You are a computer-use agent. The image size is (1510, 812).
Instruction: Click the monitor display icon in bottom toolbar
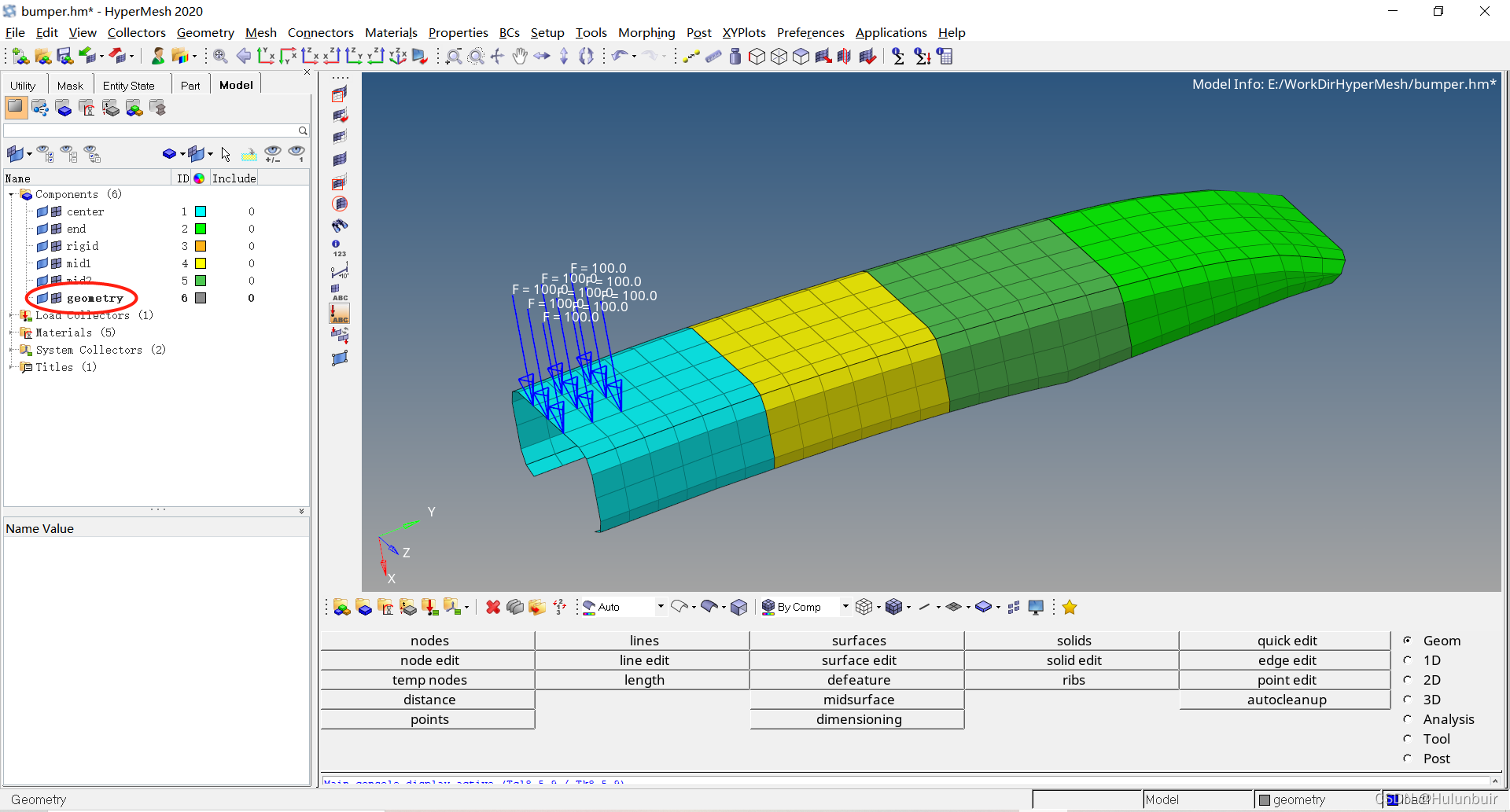point(1036,607)
